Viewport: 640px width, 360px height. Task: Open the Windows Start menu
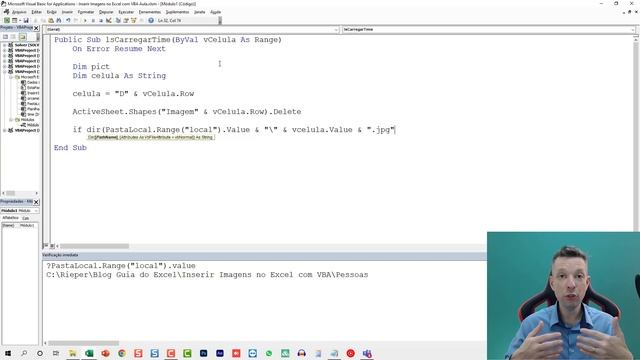point(8,353)
